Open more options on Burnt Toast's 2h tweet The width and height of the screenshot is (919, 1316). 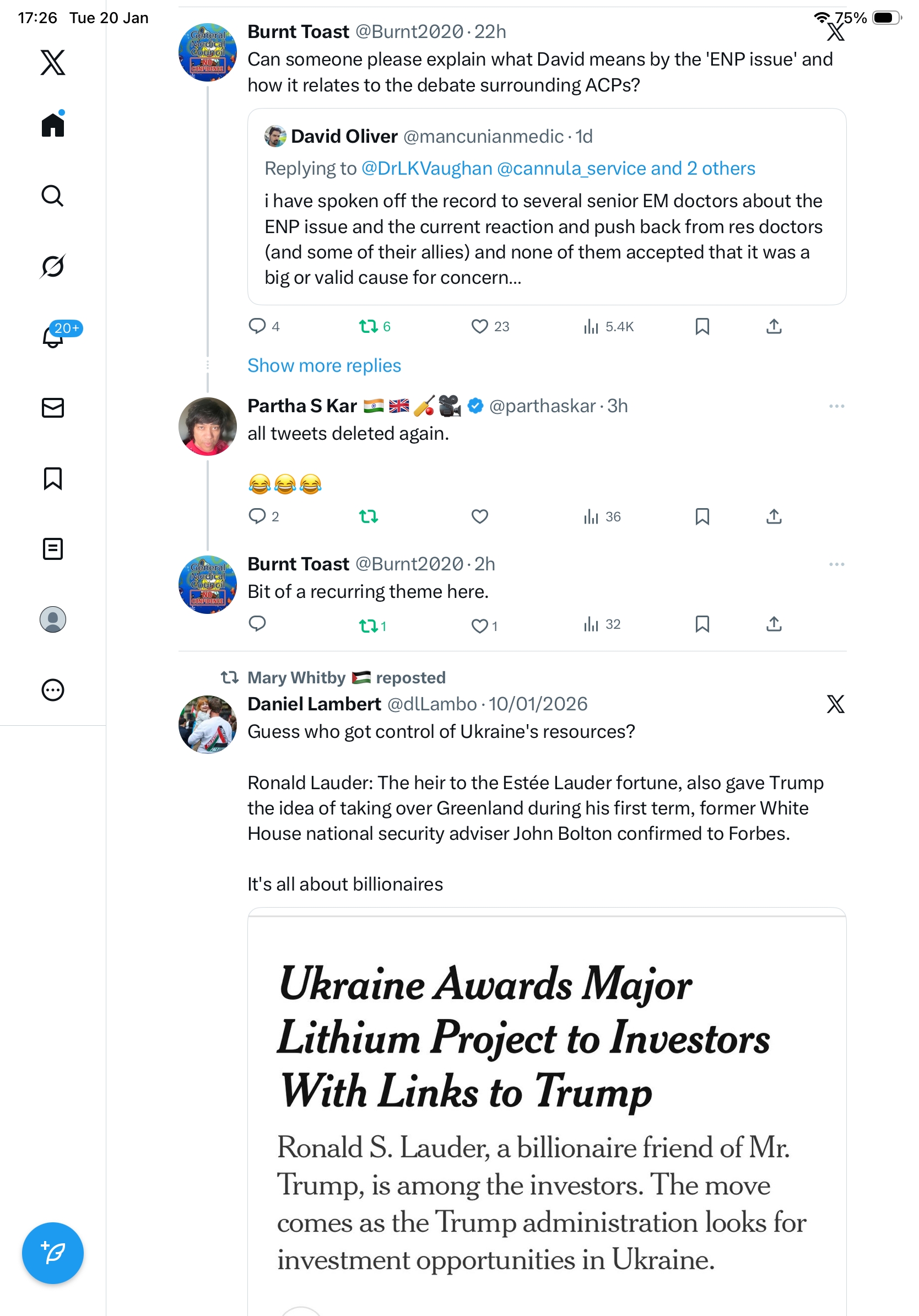click(836, 564)
